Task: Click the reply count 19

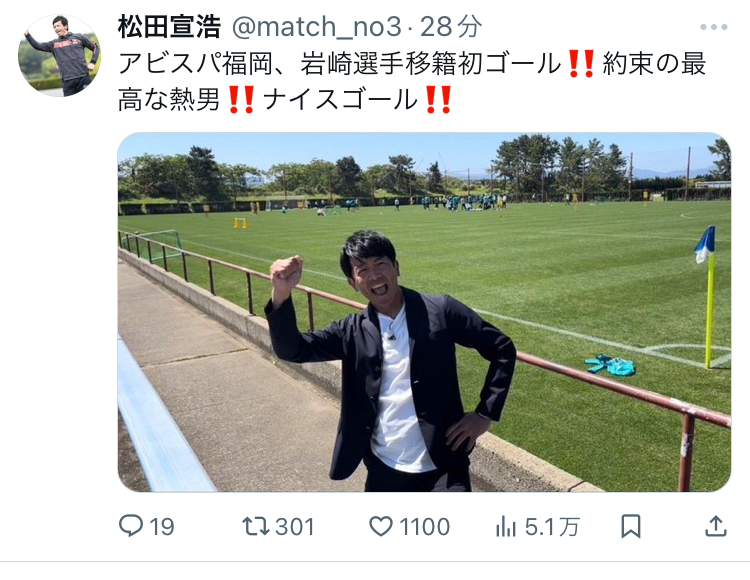Action: coord(162,527)
